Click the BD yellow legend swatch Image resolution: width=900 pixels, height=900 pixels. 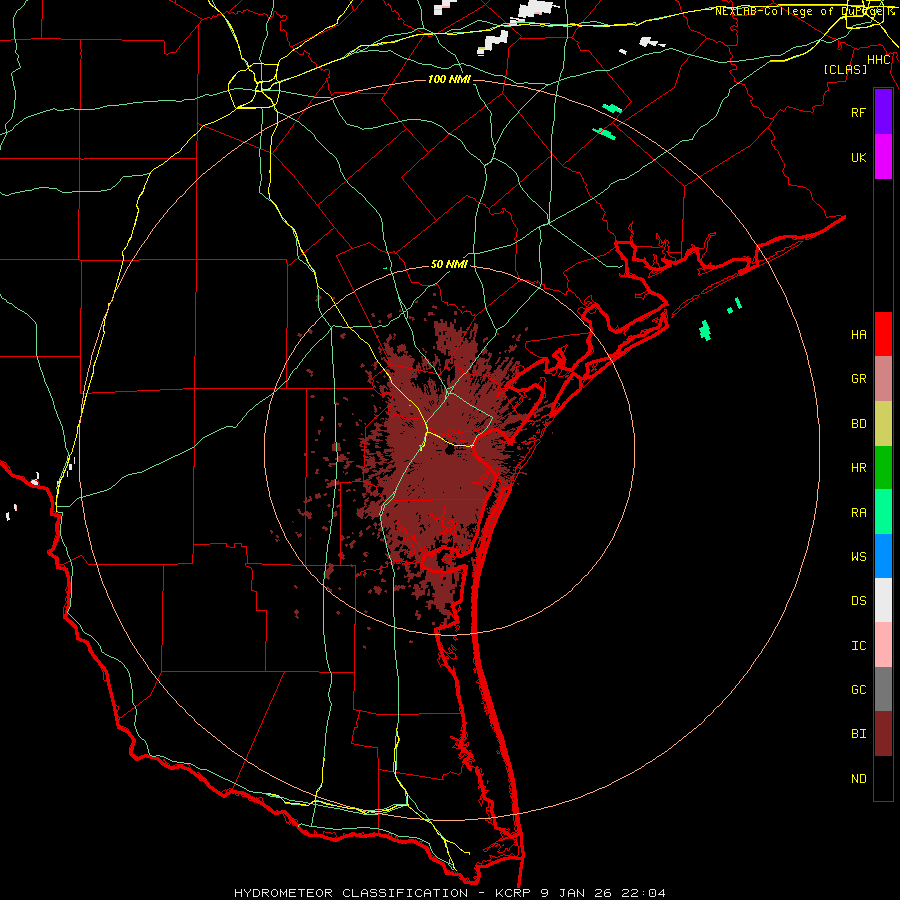tap(883, 424)
